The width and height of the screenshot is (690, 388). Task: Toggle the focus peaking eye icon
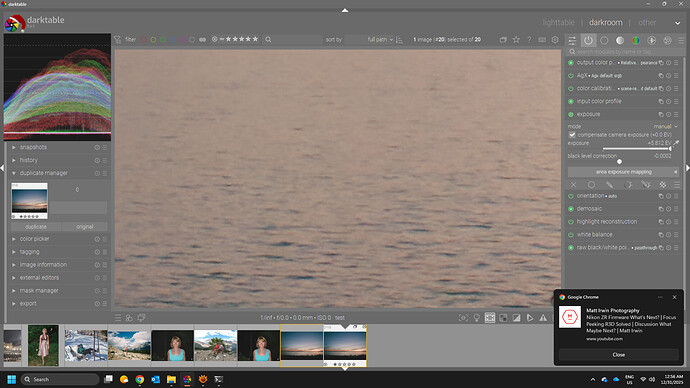coord(463,318)
